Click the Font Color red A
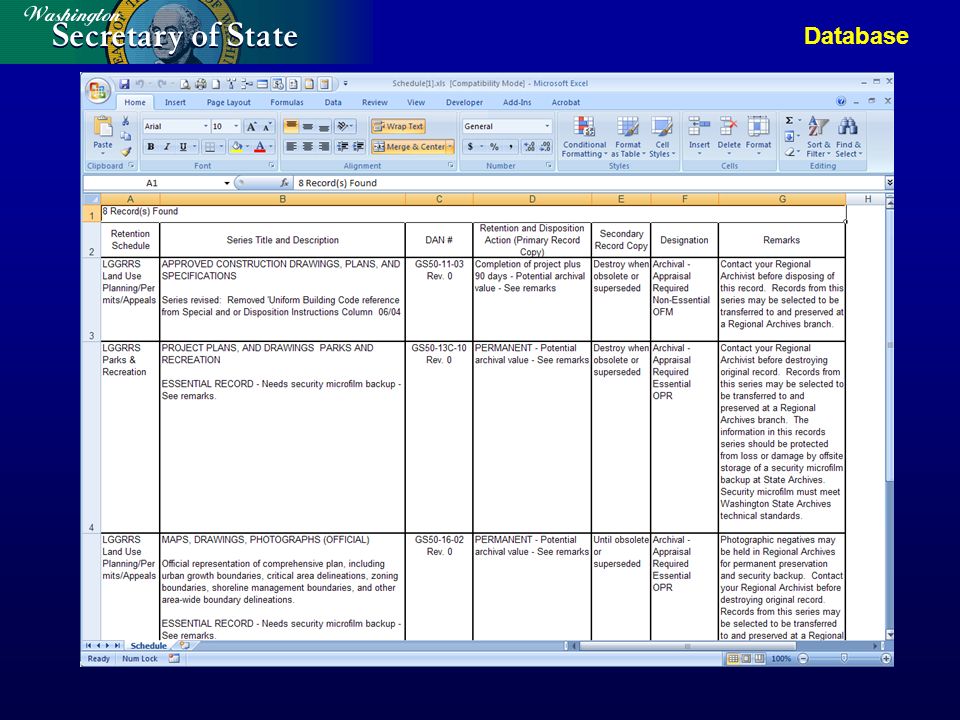Screen dimensions: 960x720 tap(260, 146)
